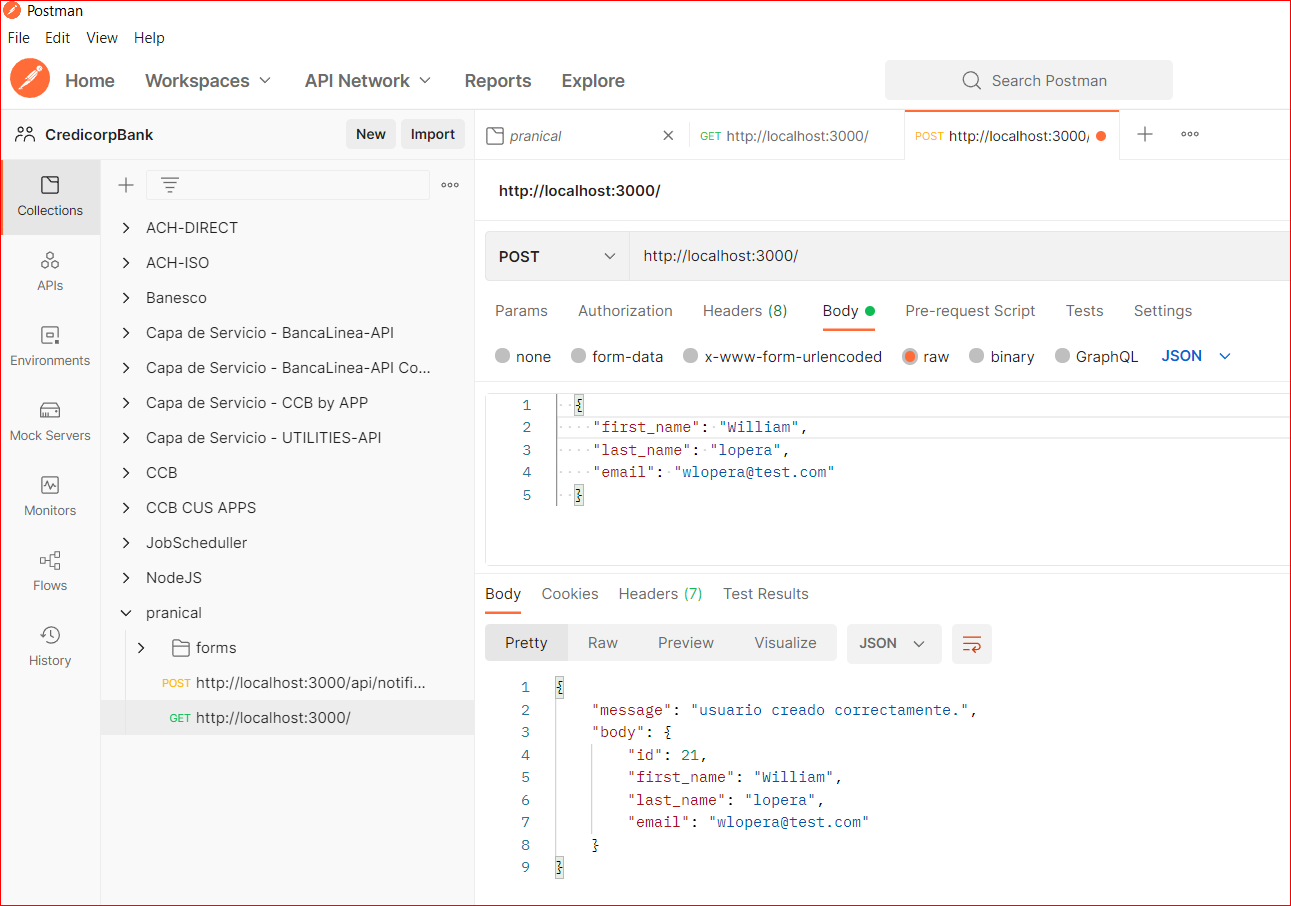Select the binary body type
This screenshot has width=1291, height=906.
click(976, 356)
